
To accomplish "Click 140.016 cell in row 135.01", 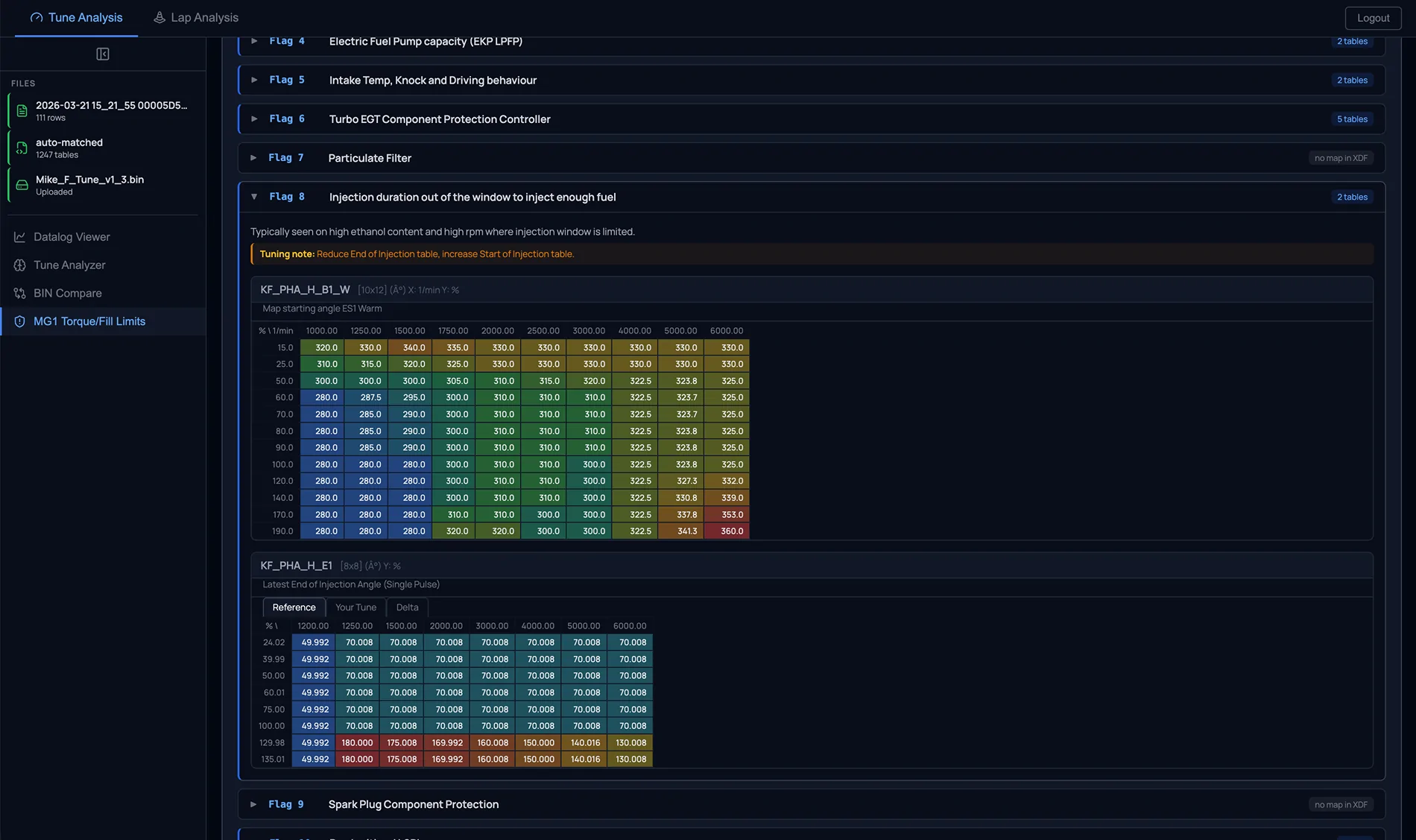I will (x=584, y=760).
